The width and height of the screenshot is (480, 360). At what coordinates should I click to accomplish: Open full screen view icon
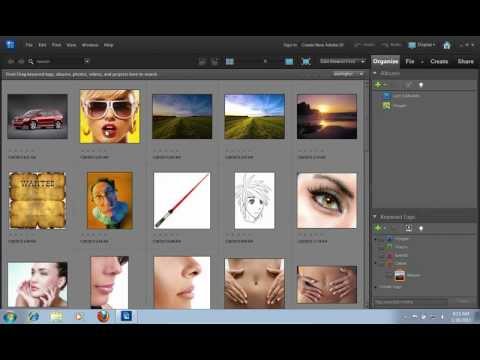(x=306, y=61)
